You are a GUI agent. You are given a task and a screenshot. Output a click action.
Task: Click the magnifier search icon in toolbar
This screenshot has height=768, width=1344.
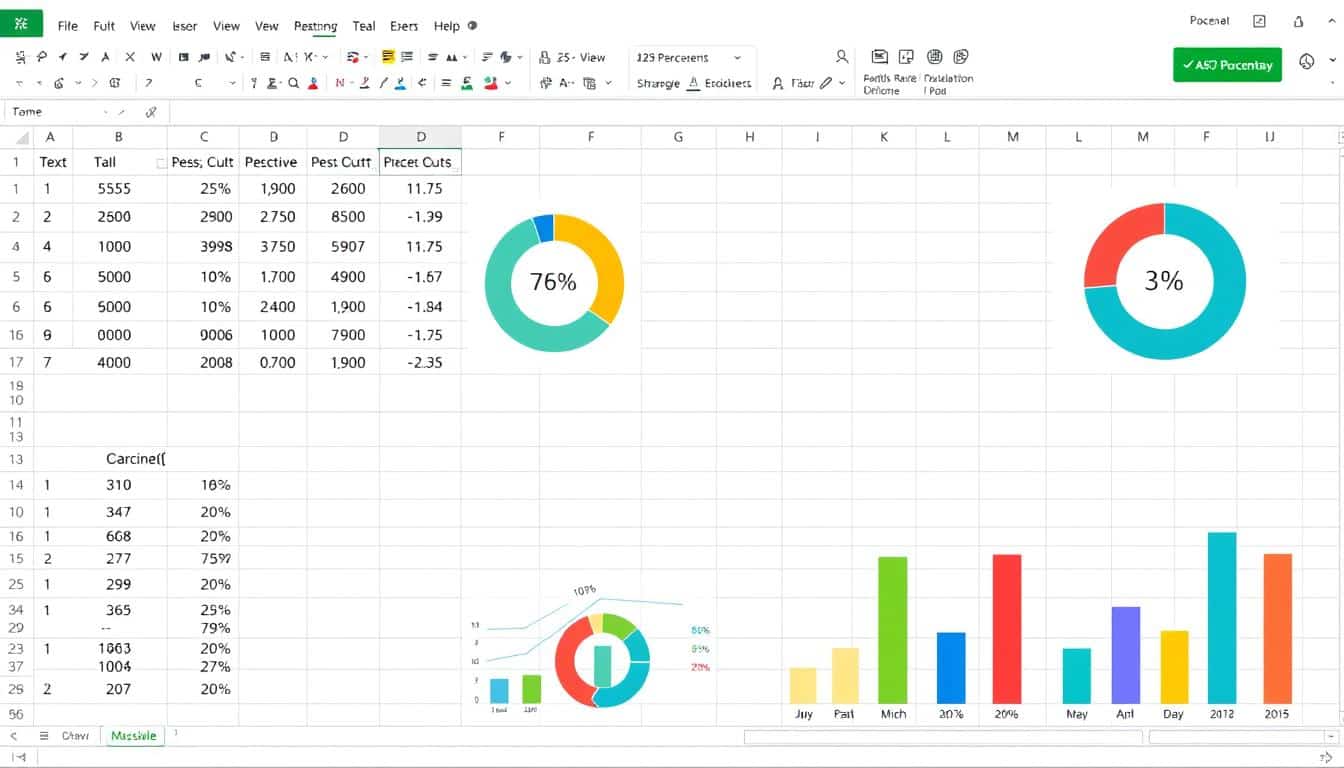294,84
